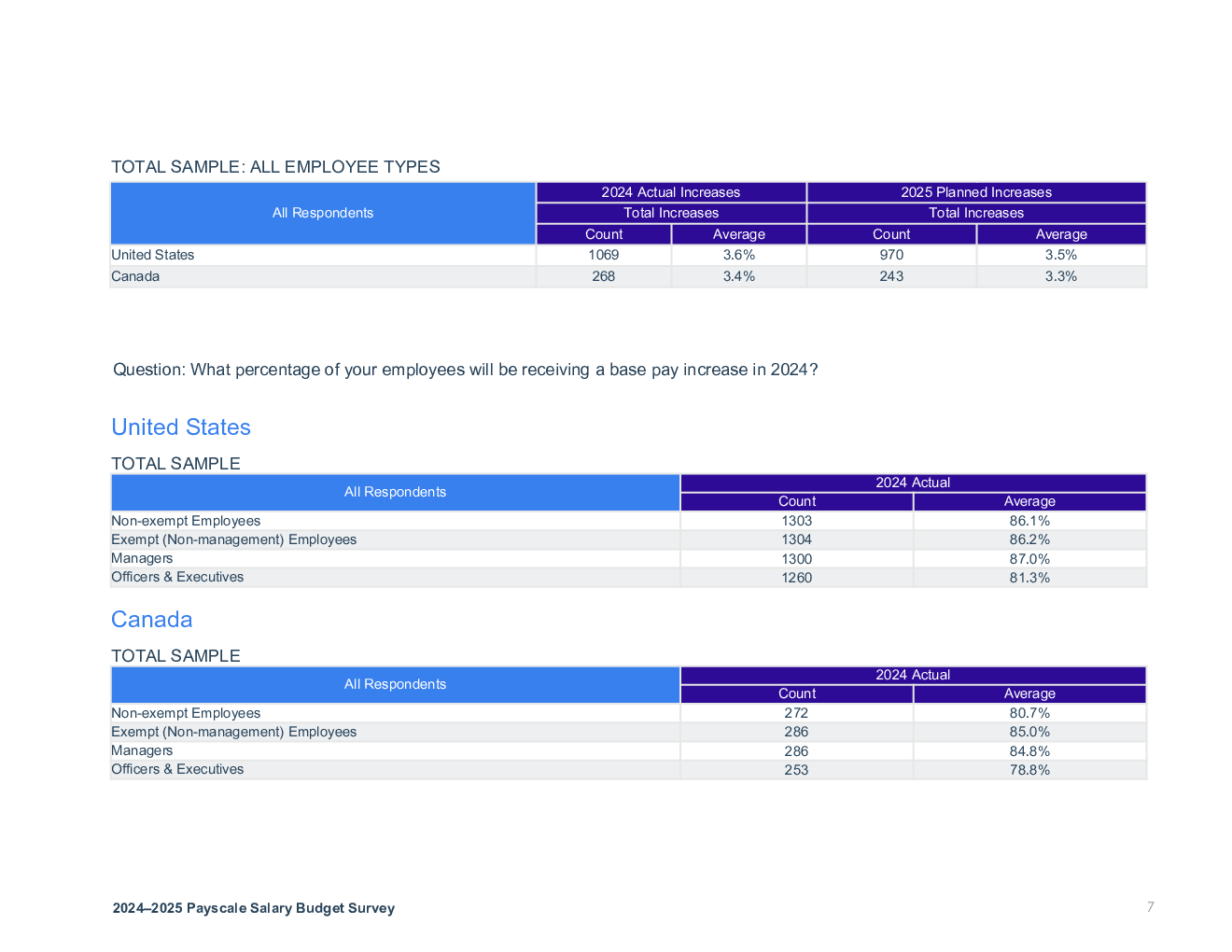
Task: Select the Canada 2024 count 268
Action: (604, 276)
